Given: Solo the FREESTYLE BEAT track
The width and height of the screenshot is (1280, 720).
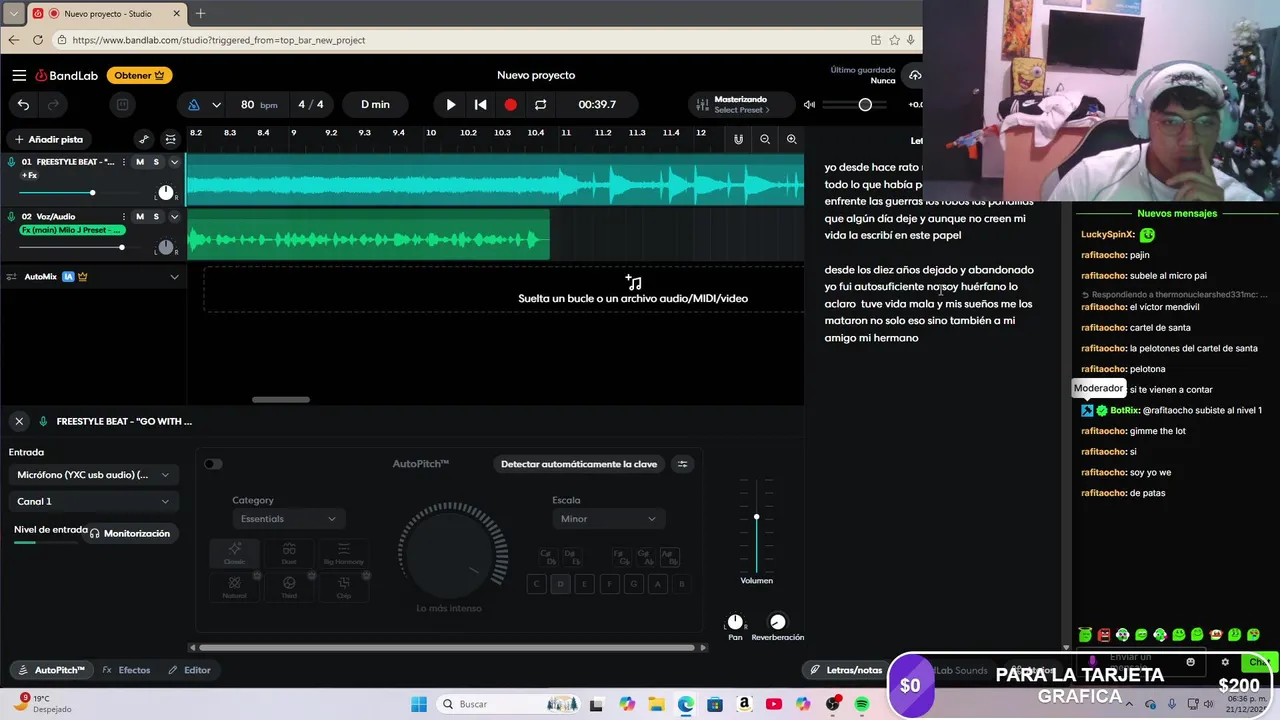Looking at the screenshot, I should click(x=156, y=162).
